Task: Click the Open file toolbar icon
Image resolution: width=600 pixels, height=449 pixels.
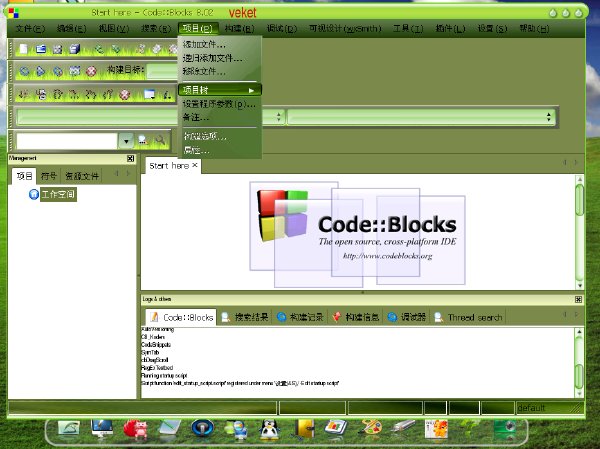Action: [x=41, y=49]
